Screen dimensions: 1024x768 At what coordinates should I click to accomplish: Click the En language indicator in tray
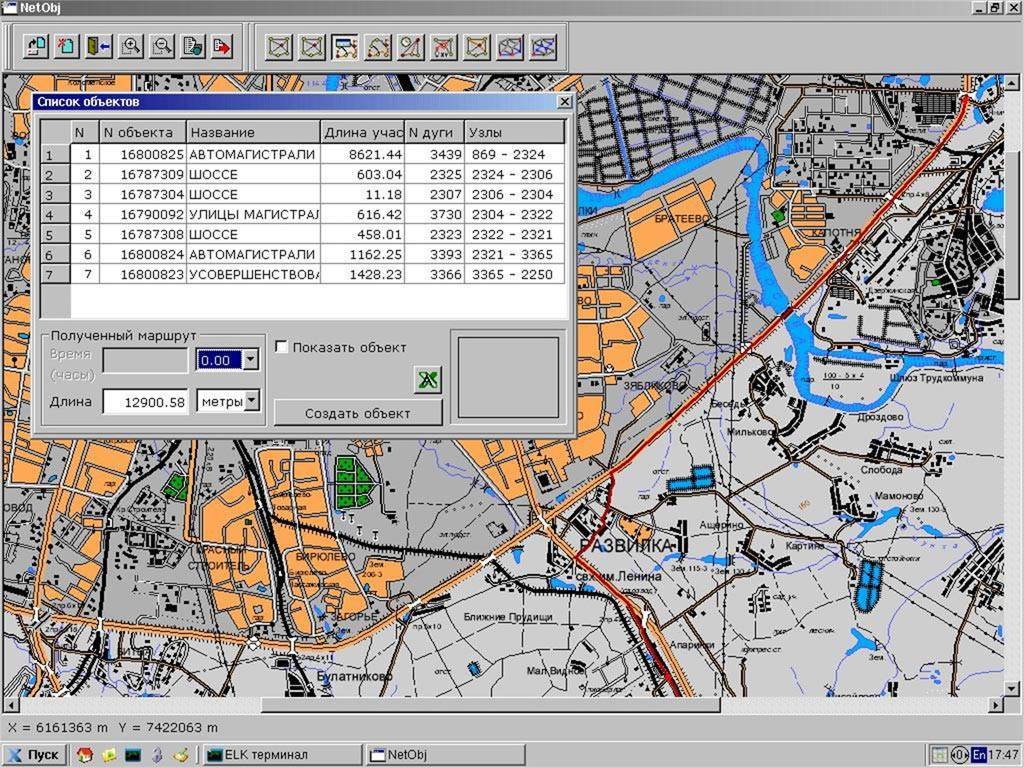[x=978, y=754]
